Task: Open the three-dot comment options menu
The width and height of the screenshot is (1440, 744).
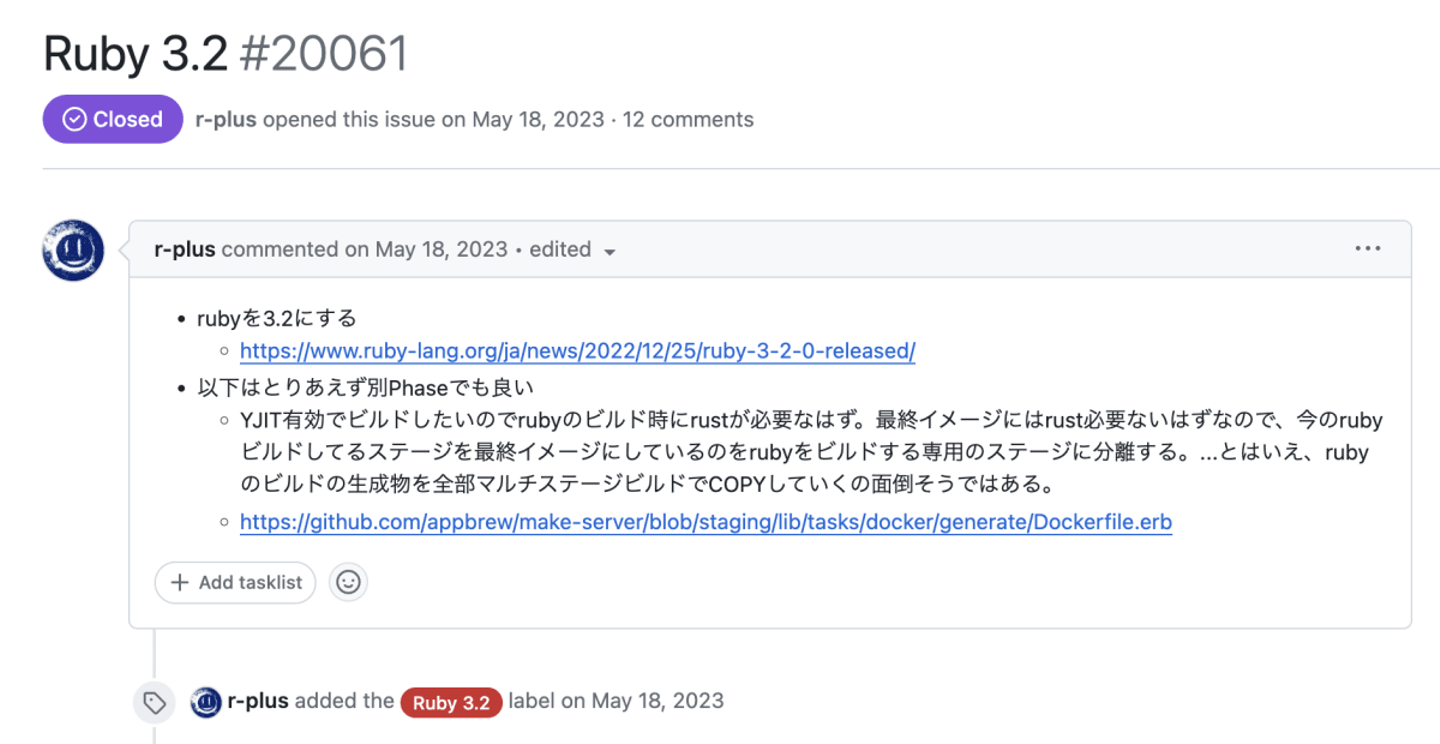Action: tap(1367, 249)
